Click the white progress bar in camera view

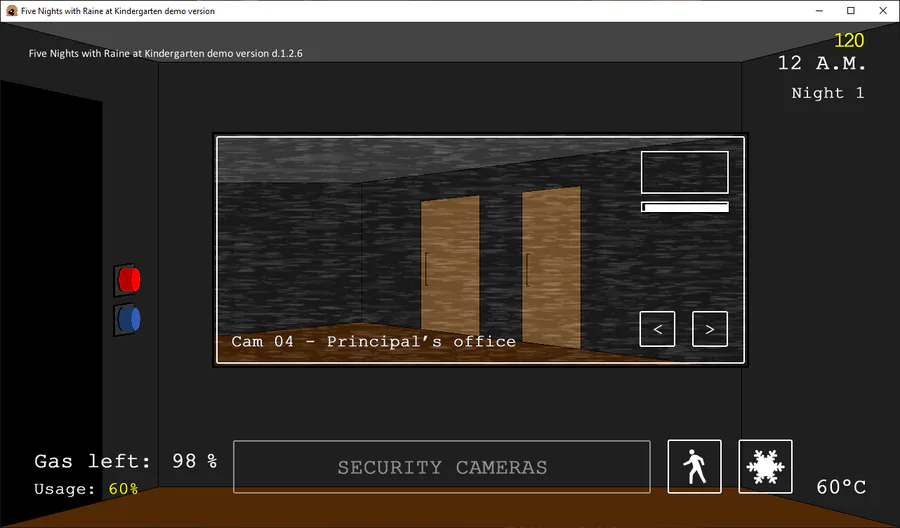click(x=685, y=207)
